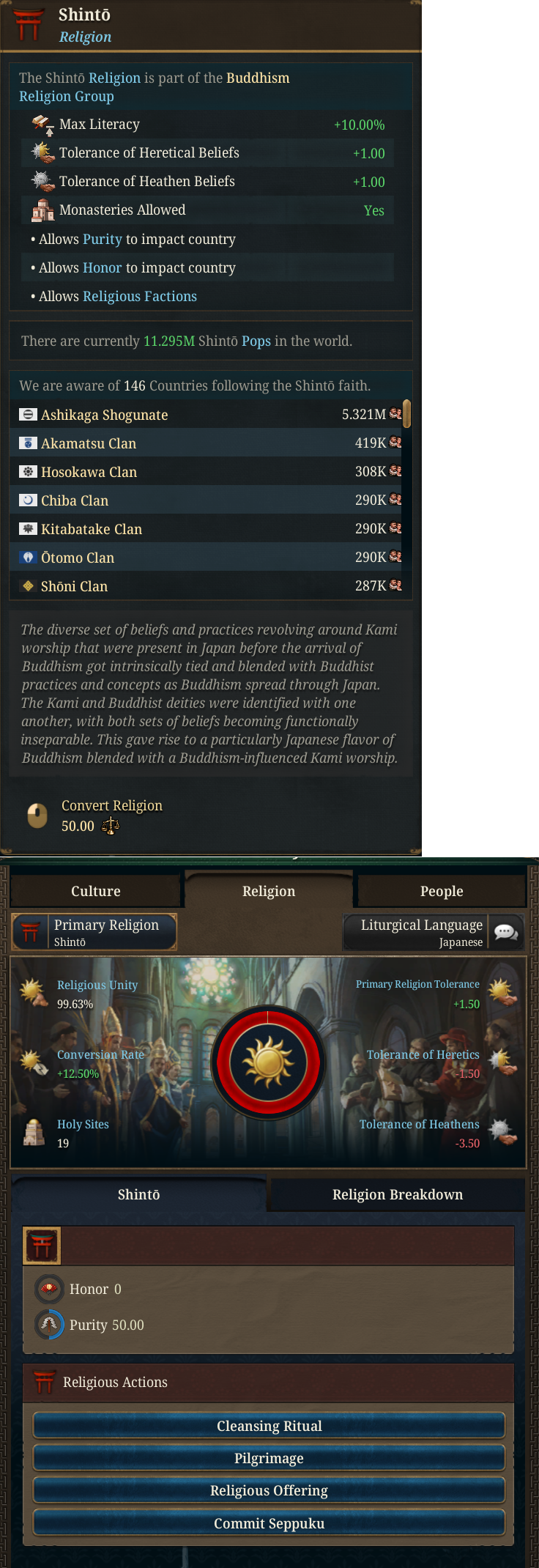Click the Ashikaga Shogunate flag icon
This screenshot has height=1568, width=539.
28,415
